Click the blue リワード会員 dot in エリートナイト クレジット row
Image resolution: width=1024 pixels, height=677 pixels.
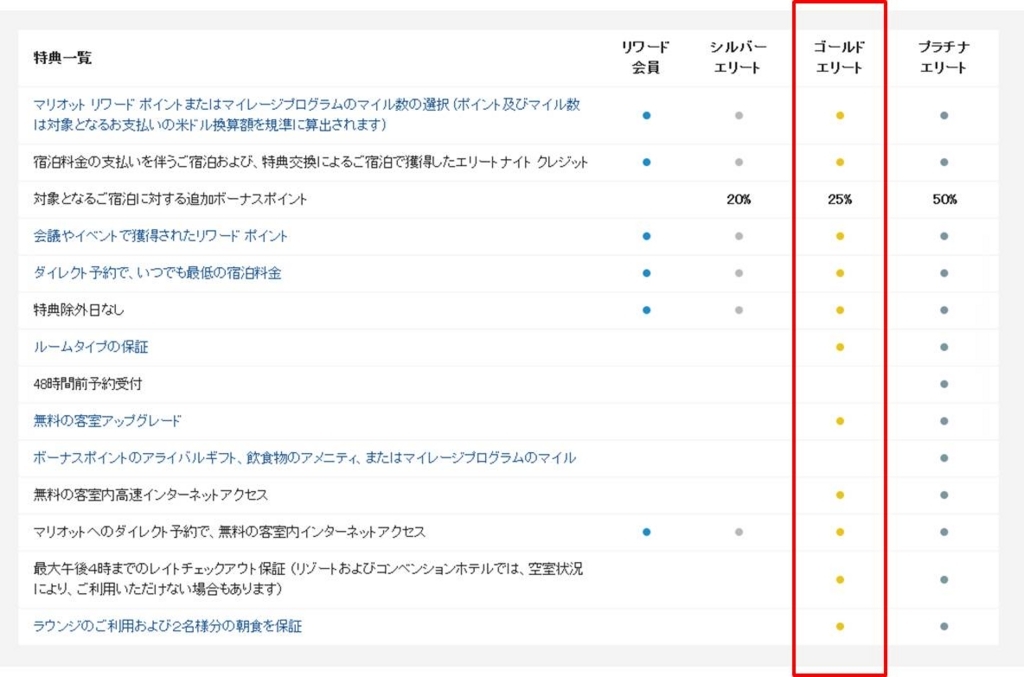click(647, 162)
